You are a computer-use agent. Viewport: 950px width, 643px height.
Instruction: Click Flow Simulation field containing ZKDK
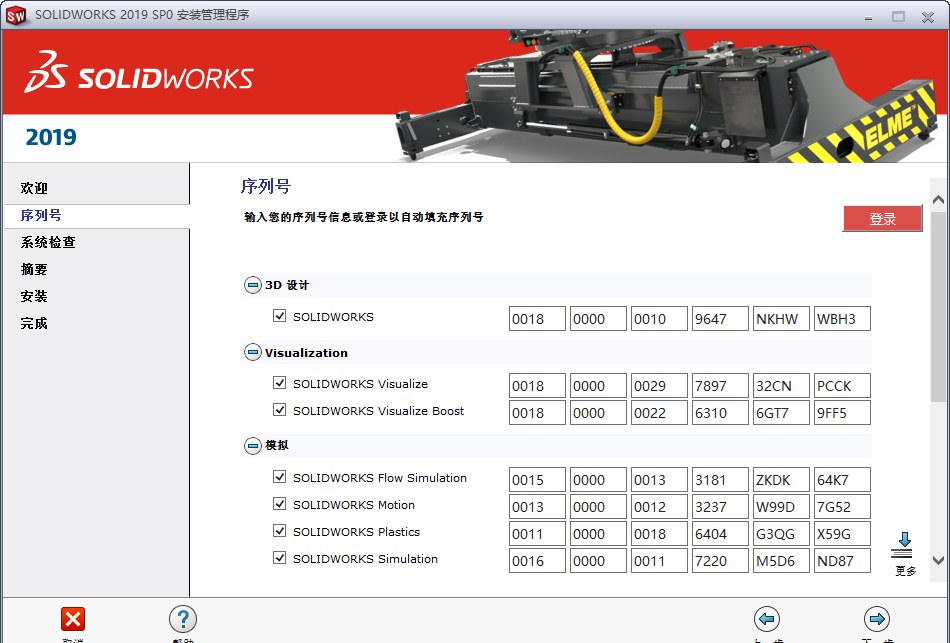[781, 480]
